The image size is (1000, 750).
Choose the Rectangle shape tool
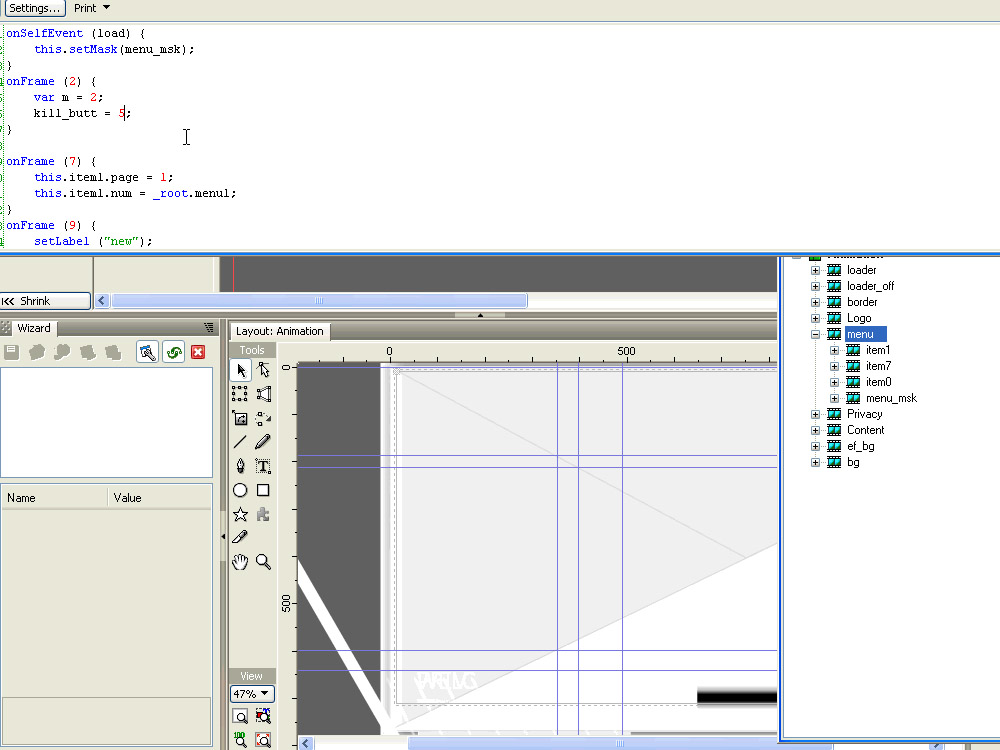pyautogui.click(x=263, y=490)
